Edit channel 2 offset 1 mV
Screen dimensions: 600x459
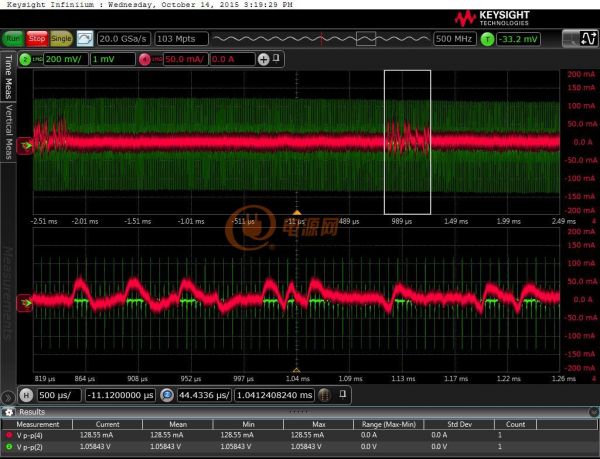pos(112,59)
